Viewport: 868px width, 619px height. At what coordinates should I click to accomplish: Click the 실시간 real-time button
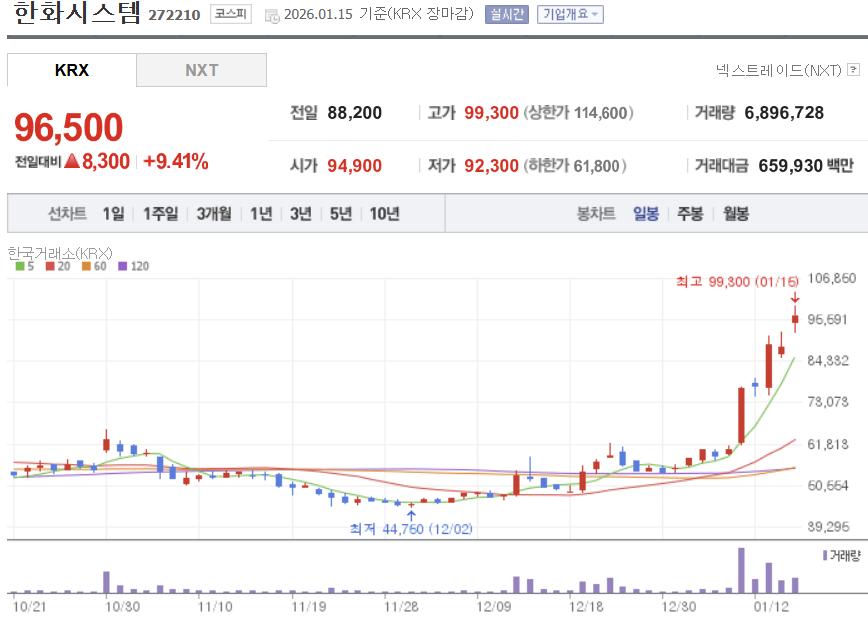tap(507, 14)
